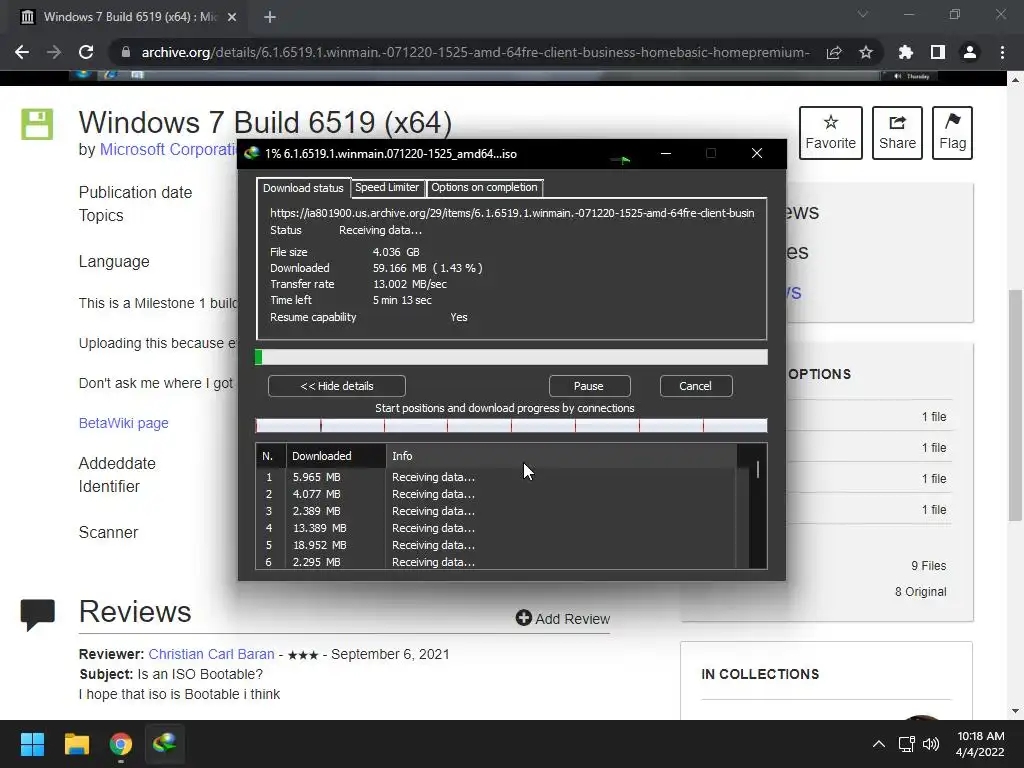
Task: Close the Windows 7 Build 6519 tab
Action: 232,17
